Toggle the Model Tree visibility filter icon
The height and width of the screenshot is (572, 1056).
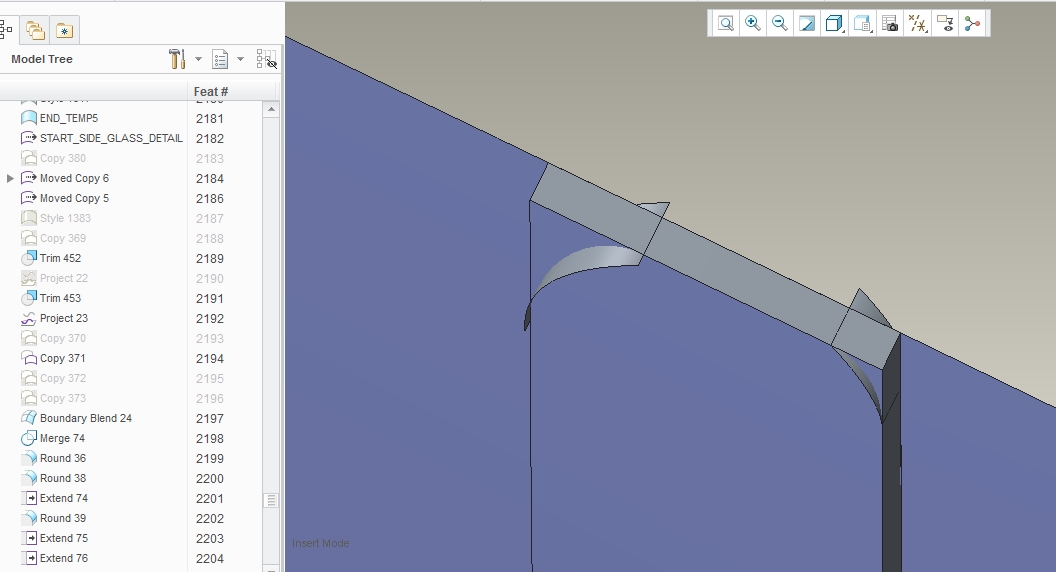267,59
